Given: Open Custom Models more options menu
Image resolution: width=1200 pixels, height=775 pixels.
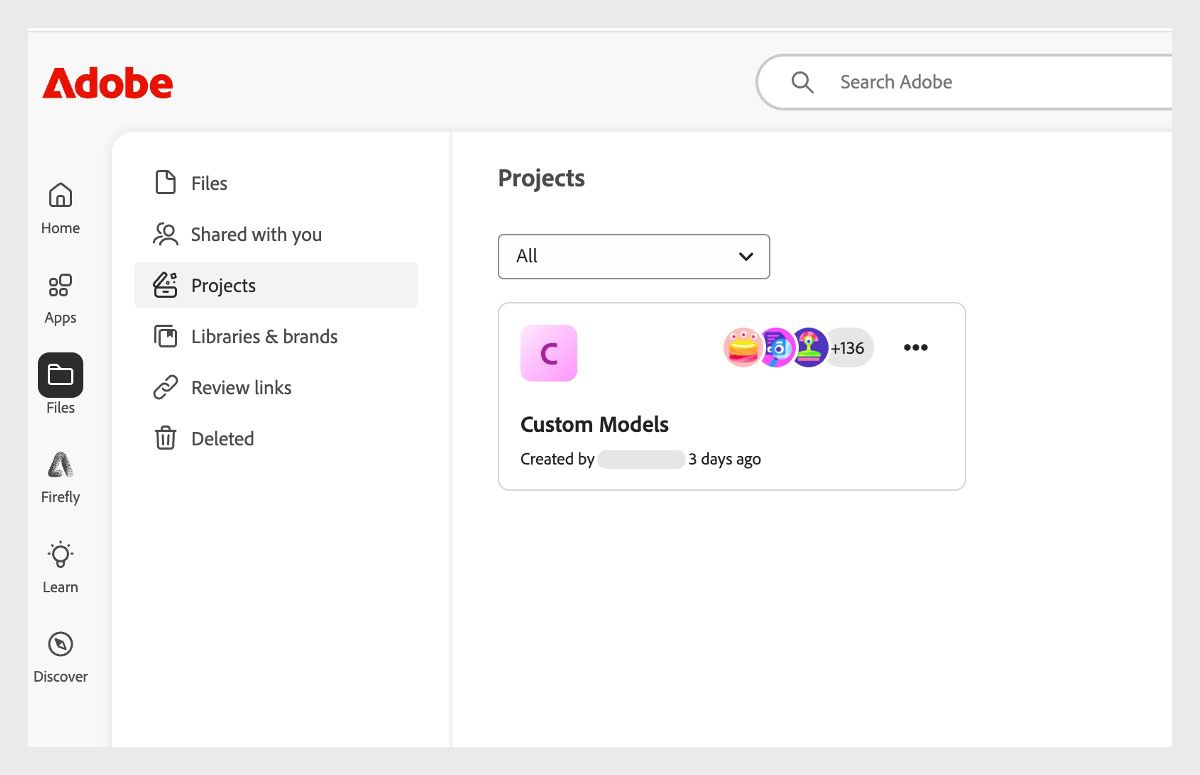Looking at the screenshot, I should (915, 348).
